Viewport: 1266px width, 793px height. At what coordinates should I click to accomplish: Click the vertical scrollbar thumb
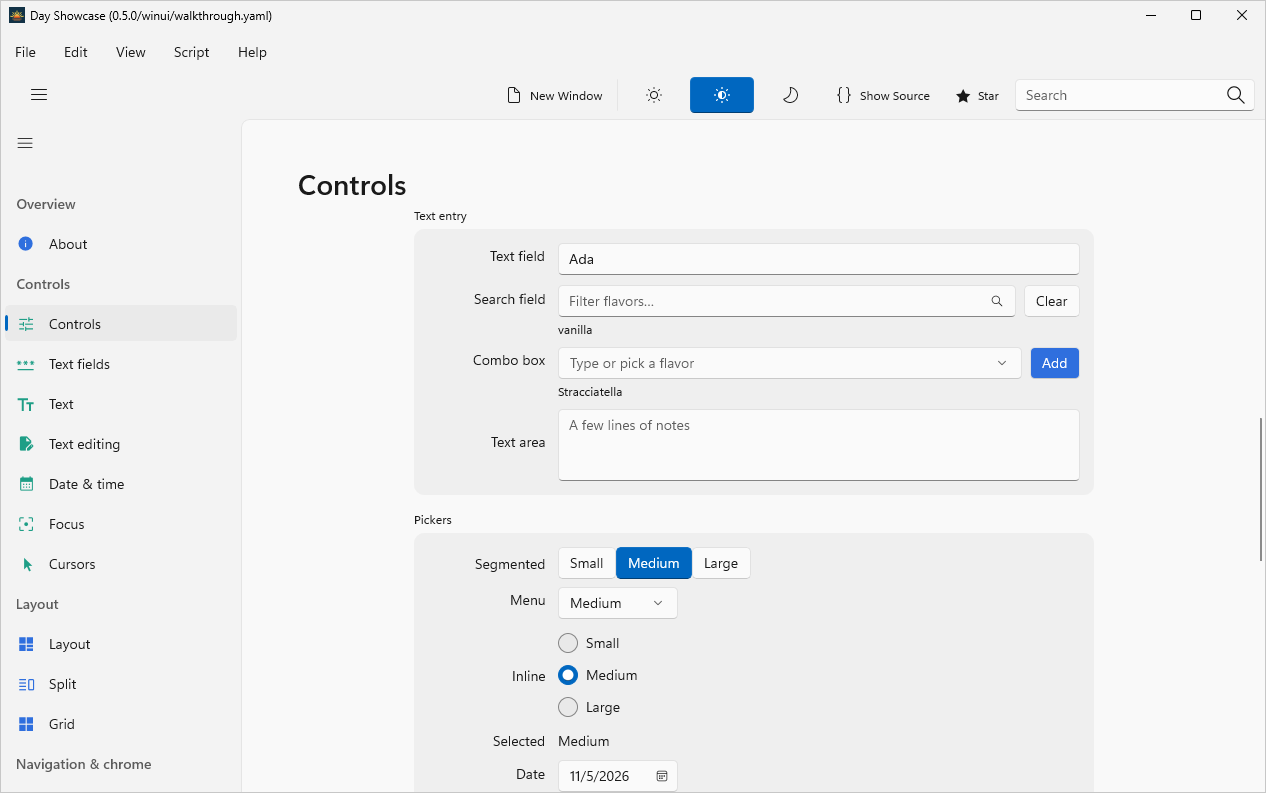(1260, 489)
